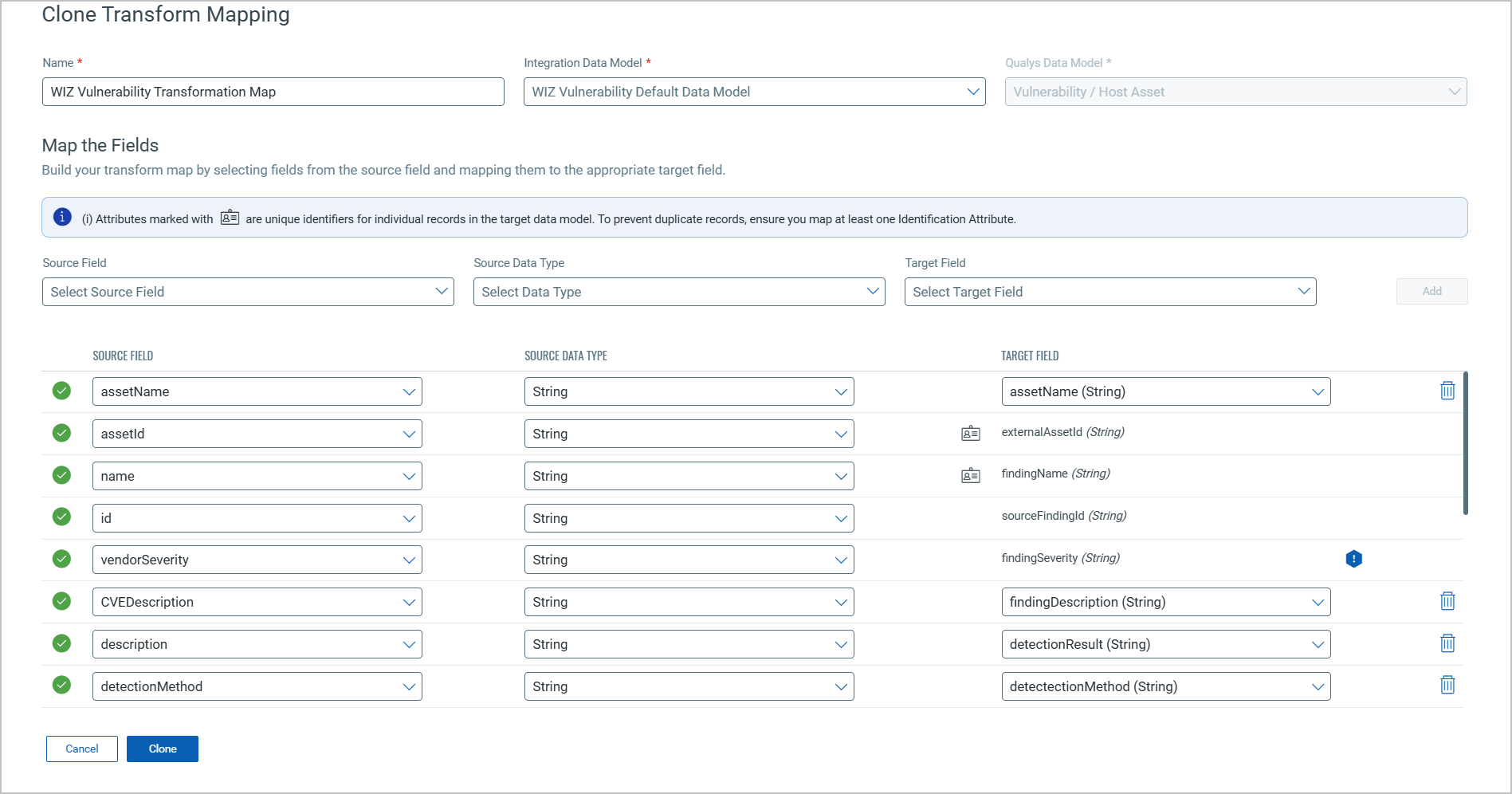Change the assetId source field dropdown
This screenshot has width=1512, height=794.
tap(257, 434)
